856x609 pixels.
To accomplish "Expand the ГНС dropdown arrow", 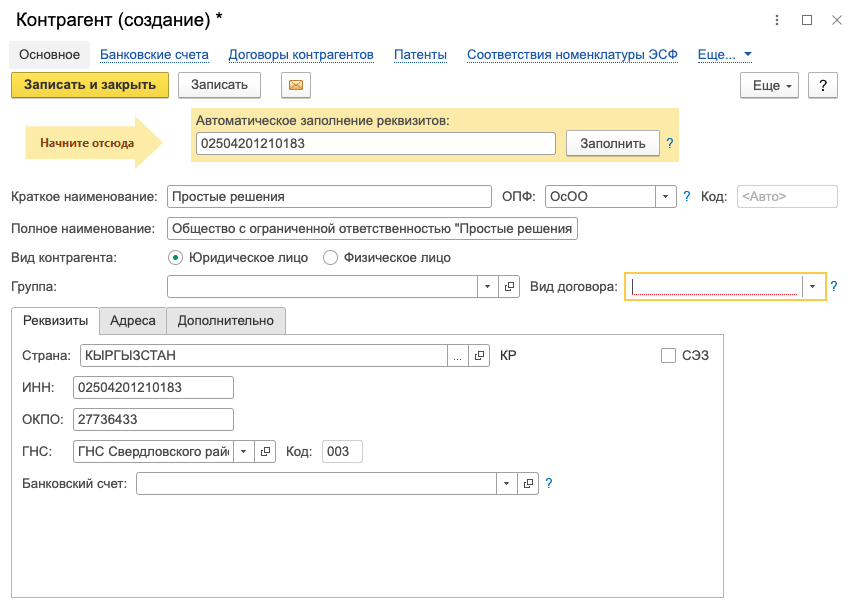I will pos(244,452).
